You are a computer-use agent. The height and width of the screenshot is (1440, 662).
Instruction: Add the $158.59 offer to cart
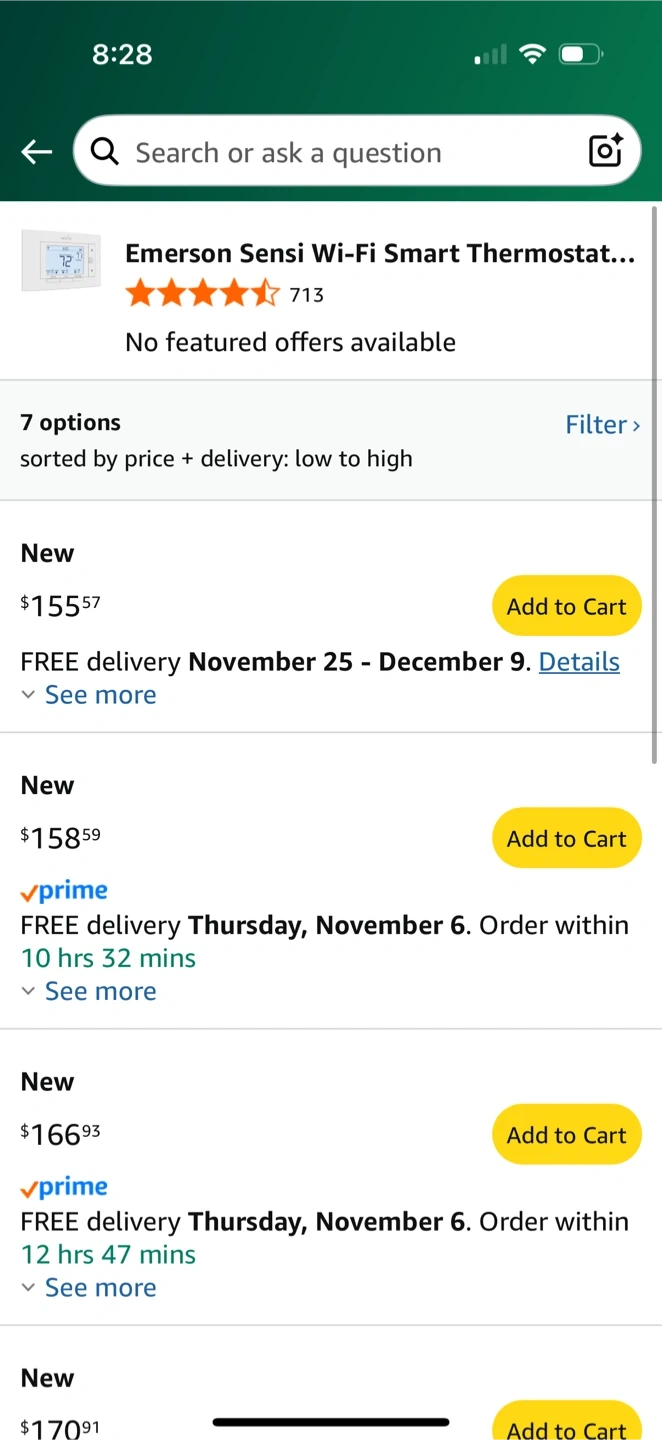pyautogui.click(x=566, y=838)
